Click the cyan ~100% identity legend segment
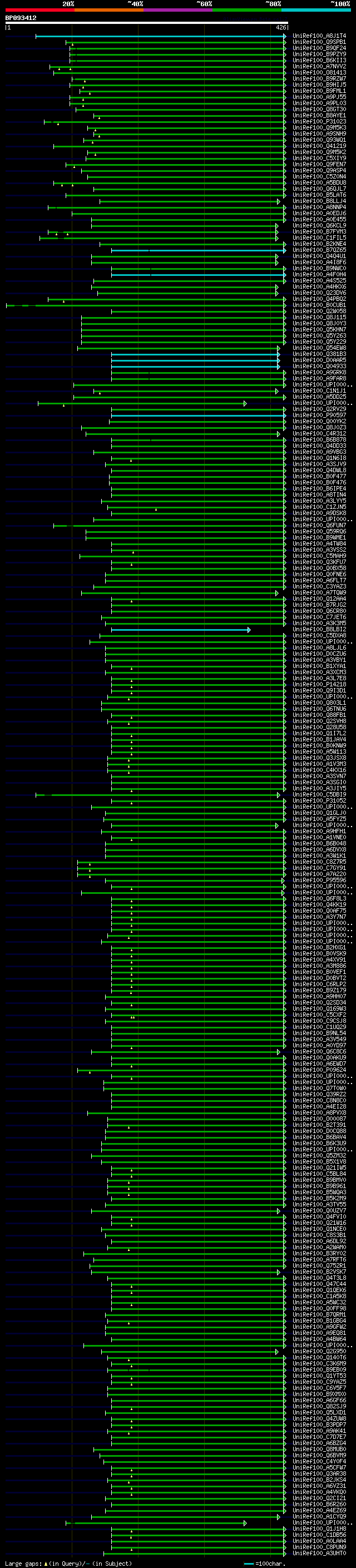The height and width of the screenshot is (1568, 356). [315, 10]
